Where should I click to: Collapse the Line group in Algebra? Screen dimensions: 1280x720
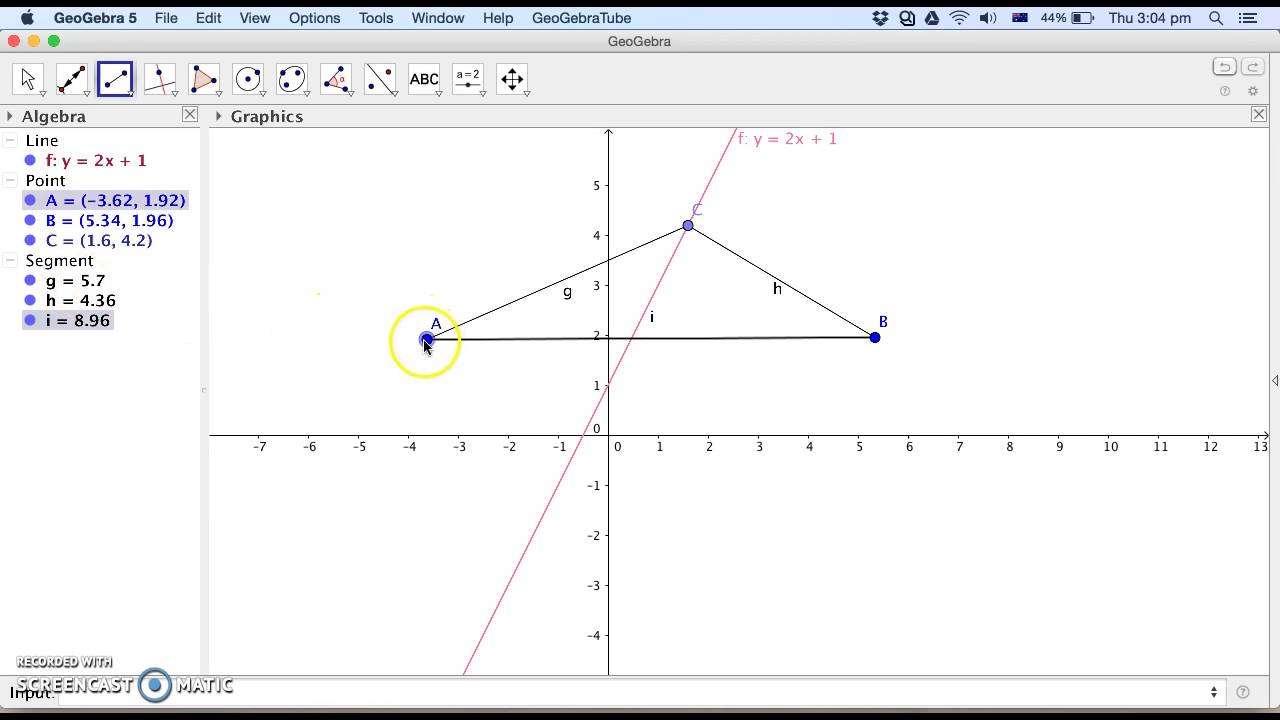pos(10,141)
